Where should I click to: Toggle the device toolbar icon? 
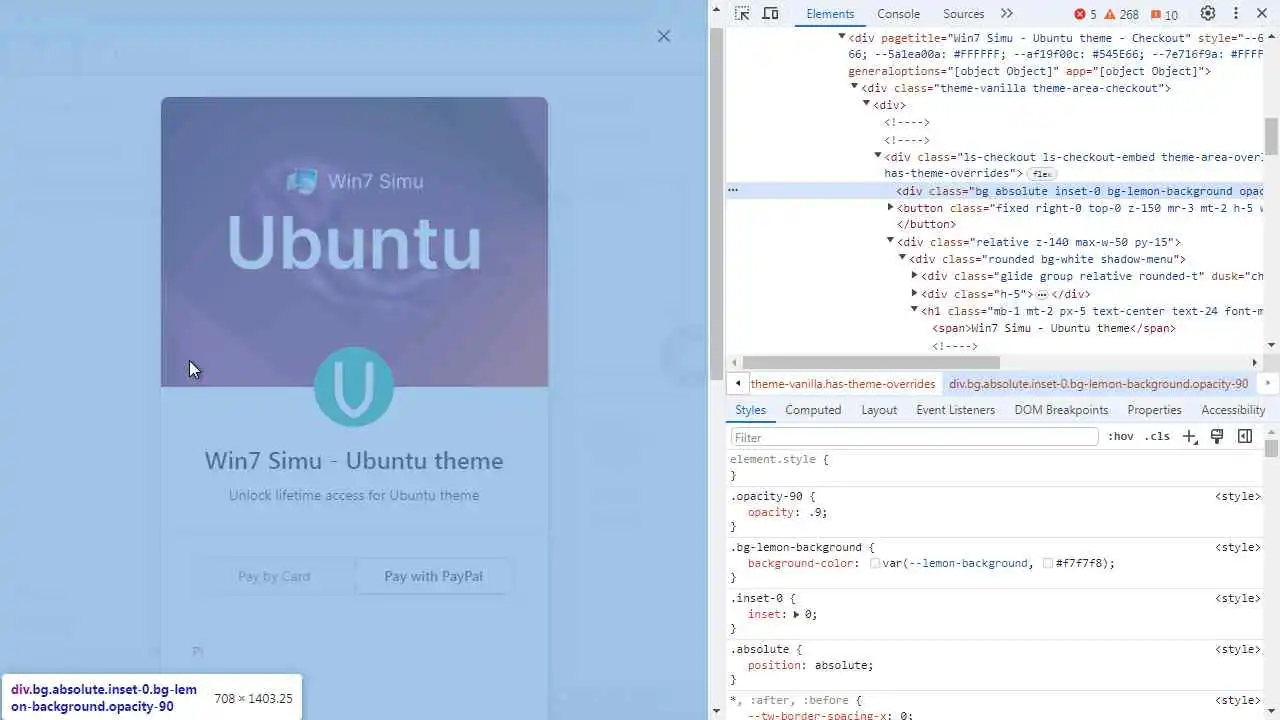(770, 14)
